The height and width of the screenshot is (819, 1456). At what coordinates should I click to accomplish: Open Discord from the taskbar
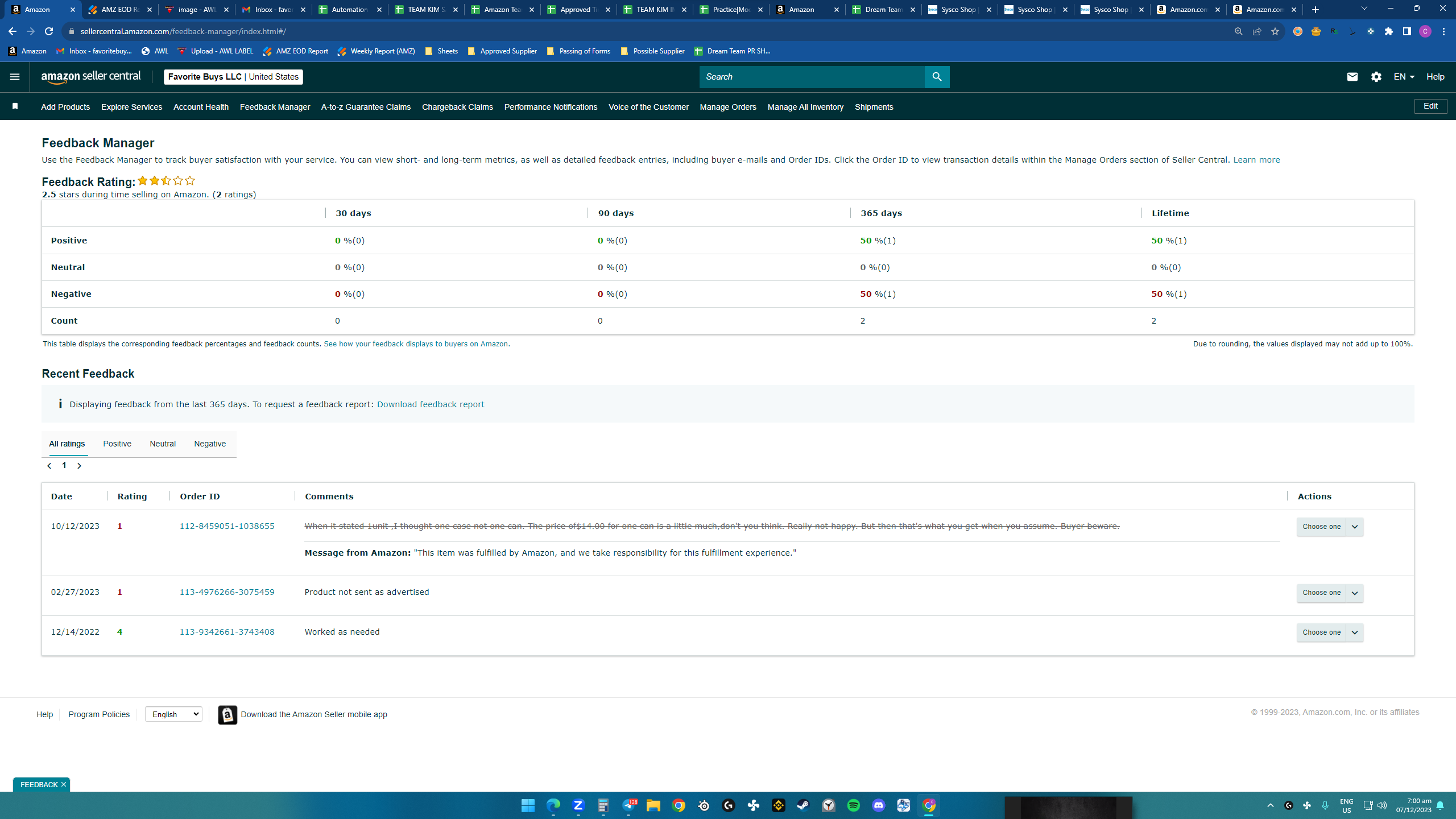pyautogui.click(x=878, y=805)
